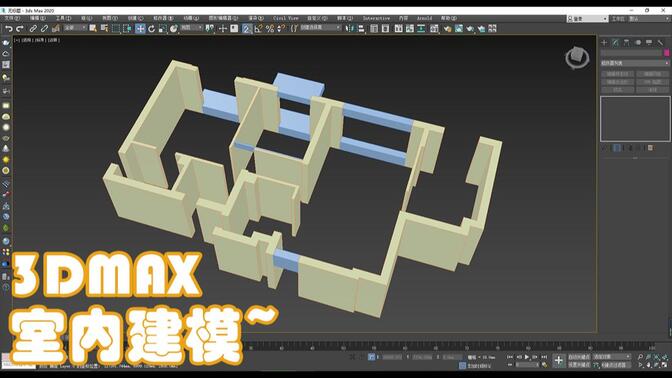The width and height of the screenshot is (672, 378).
Task: Select the Select and Link tool
Action: point(33,29)
